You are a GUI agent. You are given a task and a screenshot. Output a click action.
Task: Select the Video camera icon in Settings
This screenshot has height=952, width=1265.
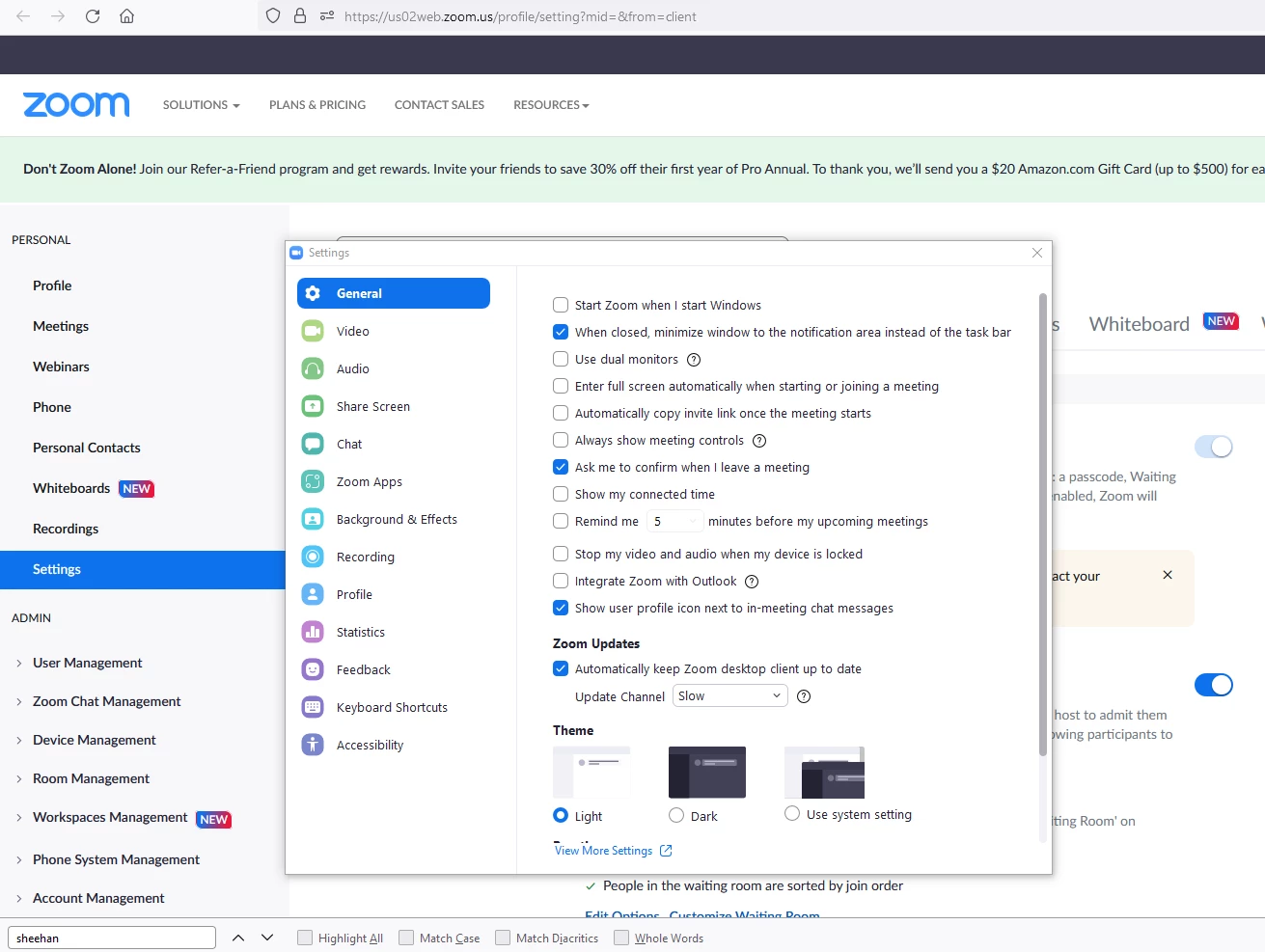pos(313,331)
